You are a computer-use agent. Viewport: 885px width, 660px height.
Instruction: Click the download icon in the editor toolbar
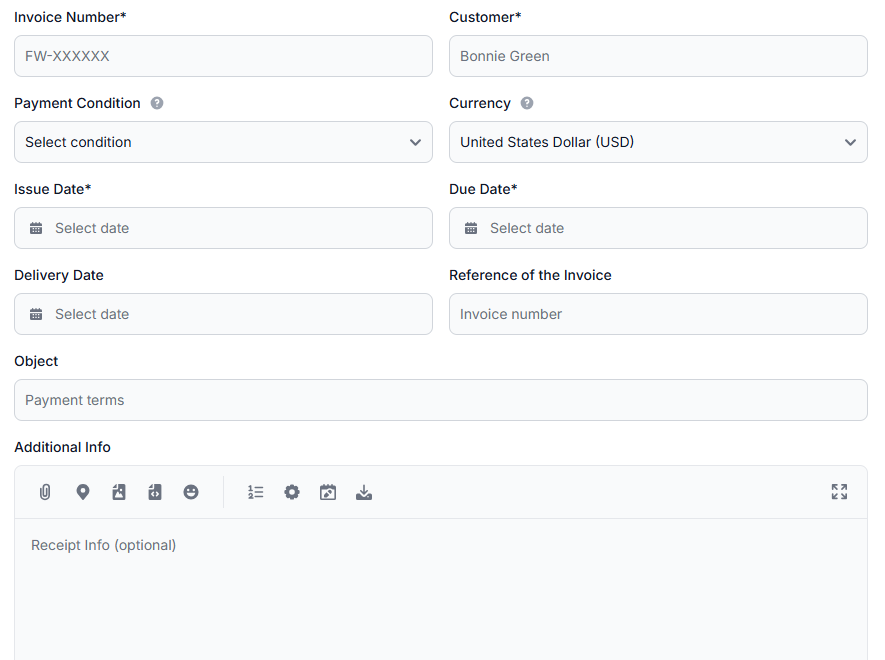(x=364, y=492)
